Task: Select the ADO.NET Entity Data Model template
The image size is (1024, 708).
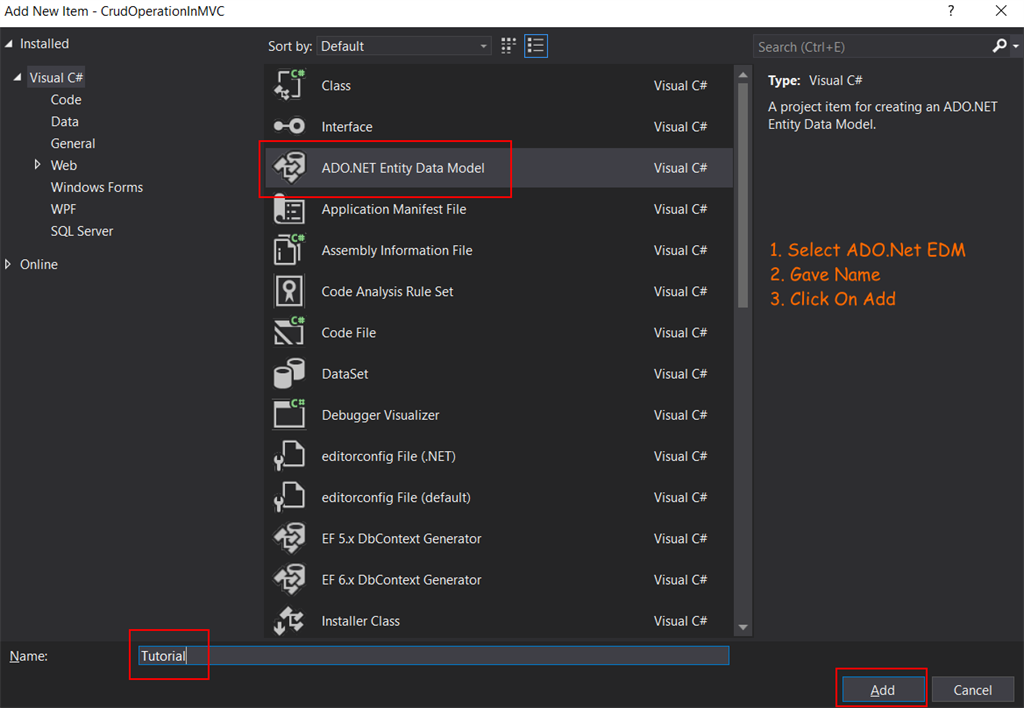Action: click(x=402, y=167)
